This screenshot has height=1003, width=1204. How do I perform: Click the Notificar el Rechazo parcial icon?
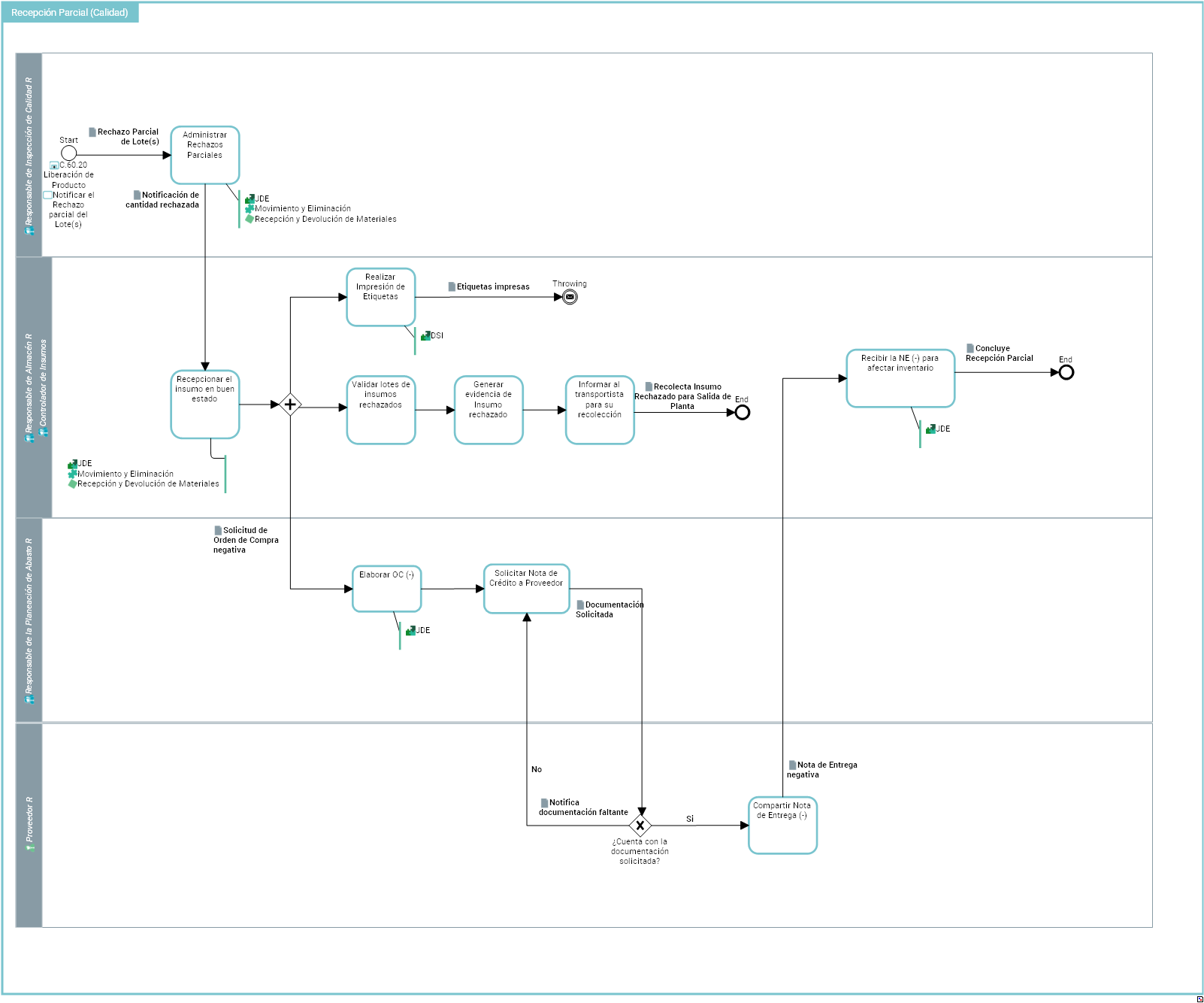pyautogui.click(x=47, y=195)
